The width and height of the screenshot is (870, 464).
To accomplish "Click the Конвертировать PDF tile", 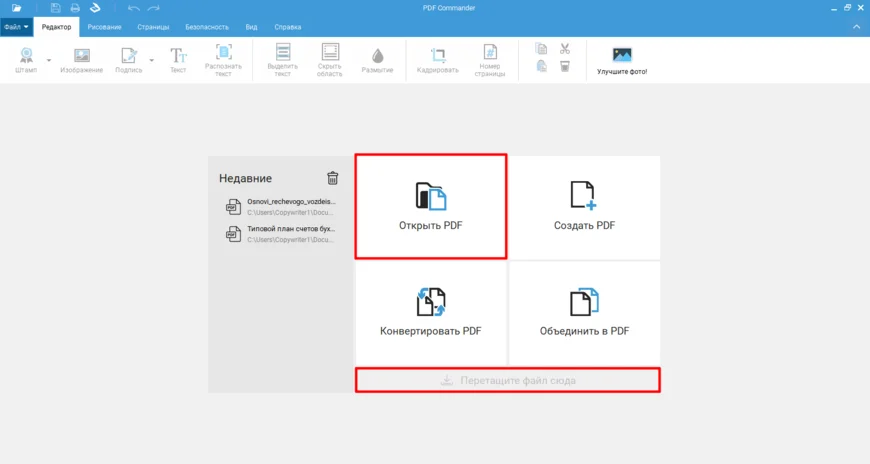I will tap(431, 313).
